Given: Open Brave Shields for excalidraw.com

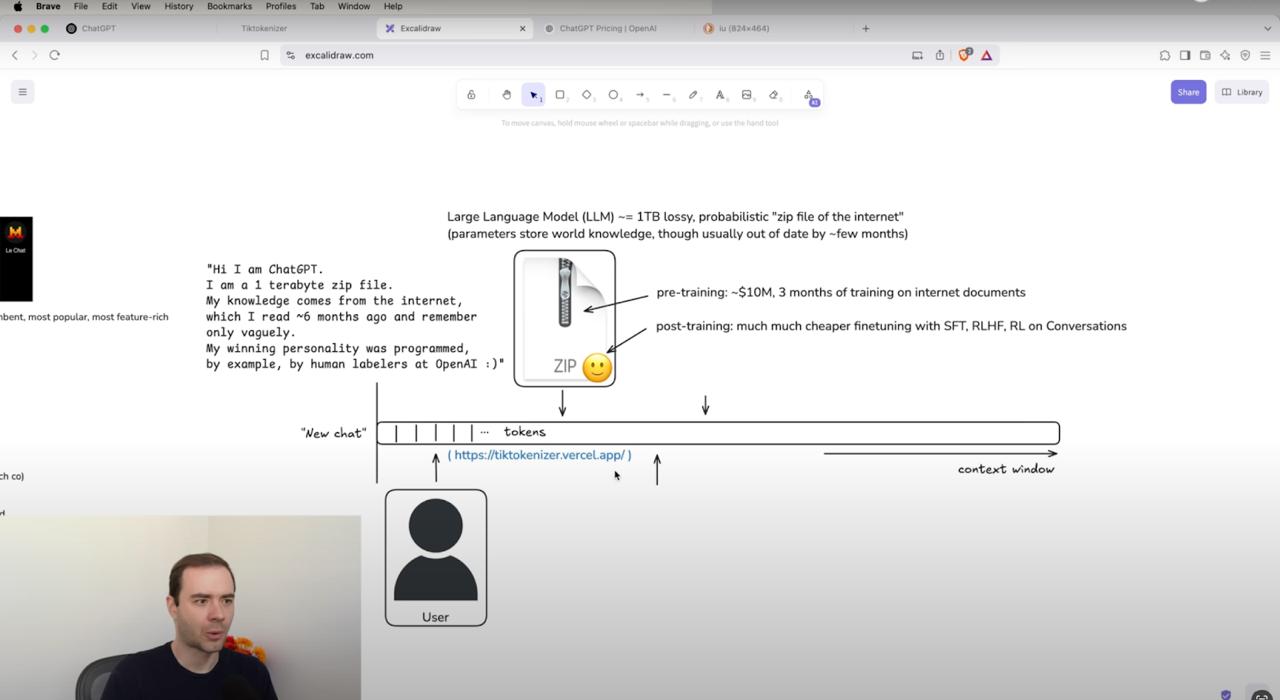Looking at the screenshot, I should tap(963, 55).
